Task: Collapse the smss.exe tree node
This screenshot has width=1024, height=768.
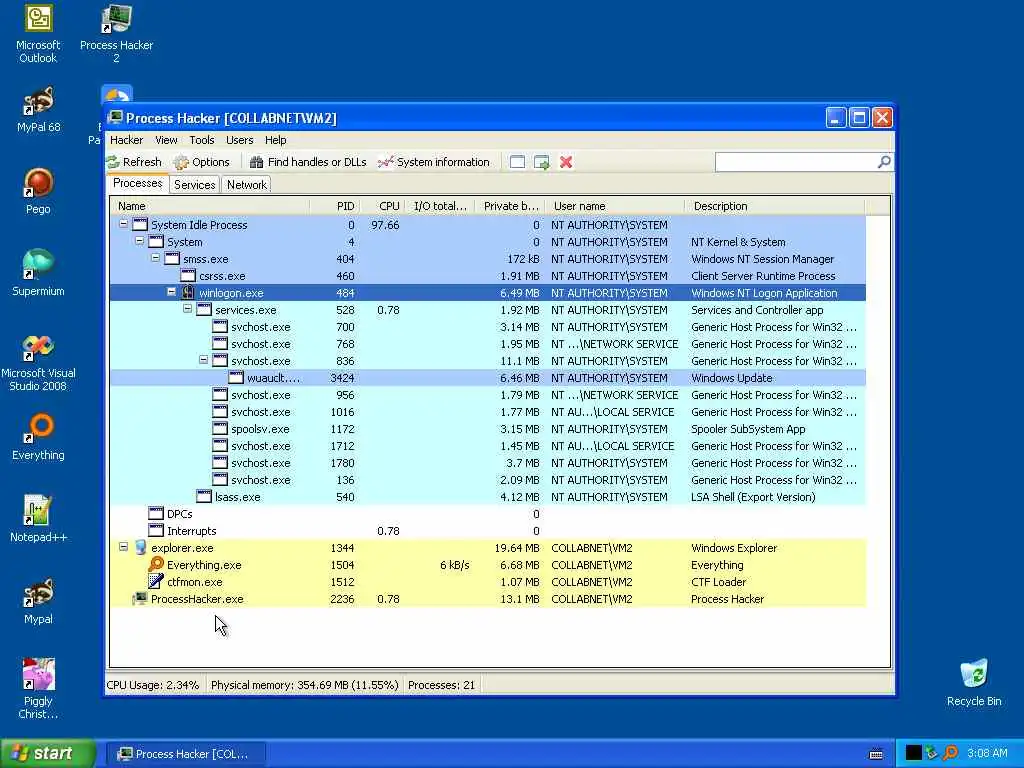Action: point(155,258)
